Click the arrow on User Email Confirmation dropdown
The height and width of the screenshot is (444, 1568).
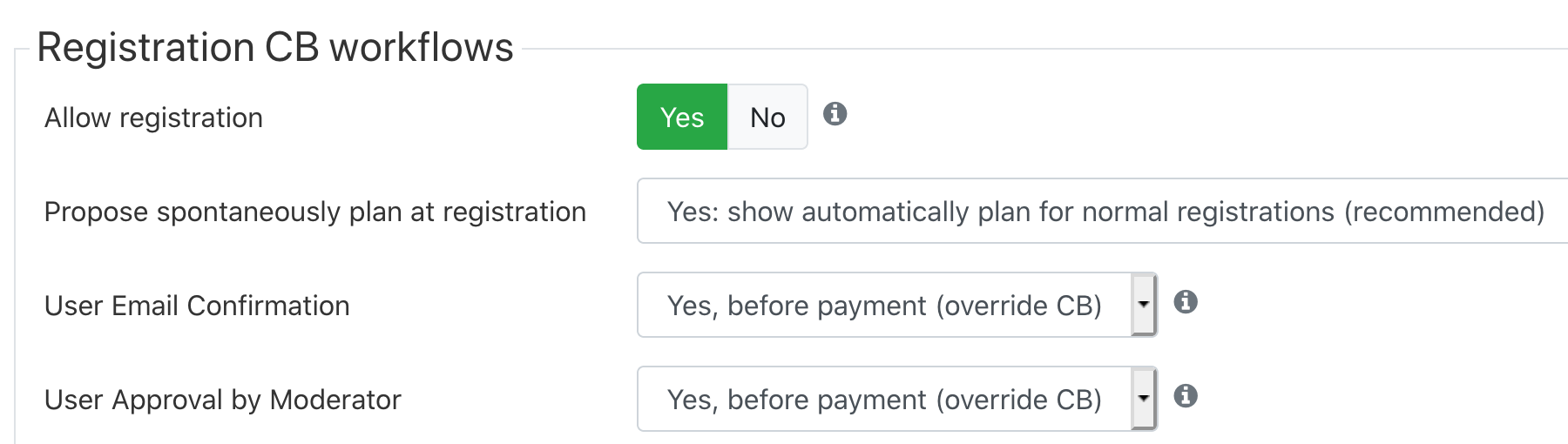(1143, 305)
